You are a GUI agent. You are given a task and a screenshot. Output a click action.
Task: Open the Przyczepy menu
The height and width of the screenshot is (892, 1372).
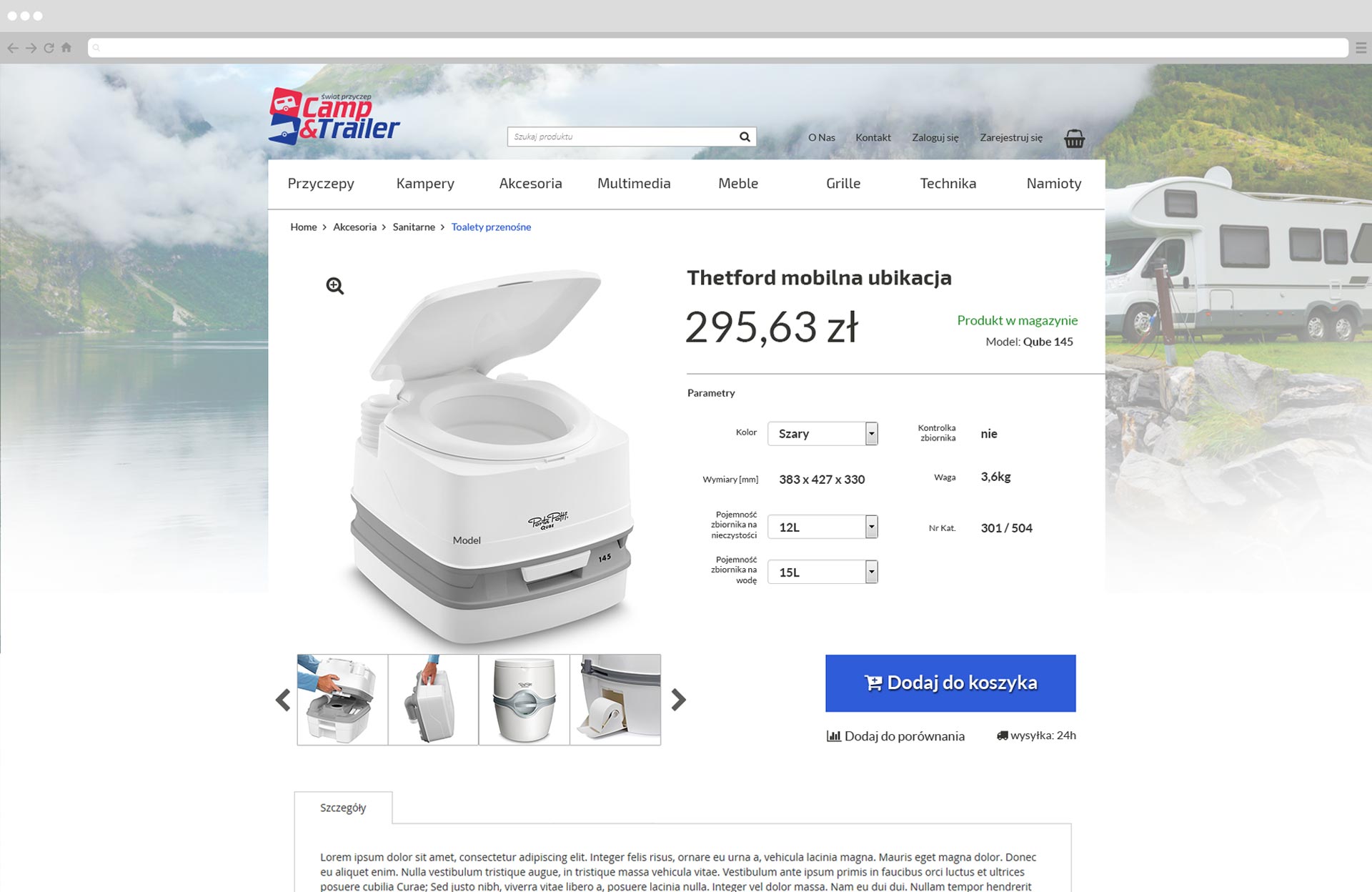tap(321, 184)
